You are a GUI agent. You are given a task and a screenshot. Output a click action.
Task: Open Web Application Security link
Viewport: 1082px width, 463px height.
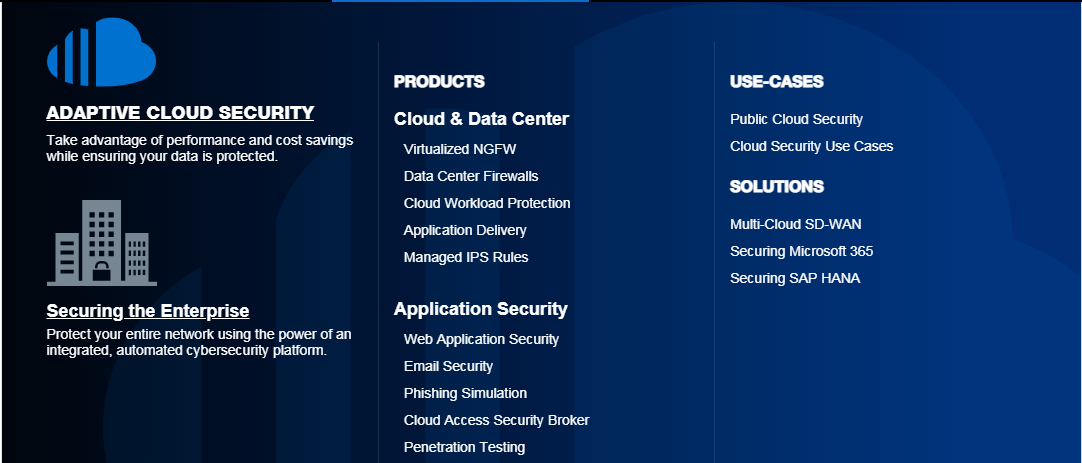coord(481,339)
